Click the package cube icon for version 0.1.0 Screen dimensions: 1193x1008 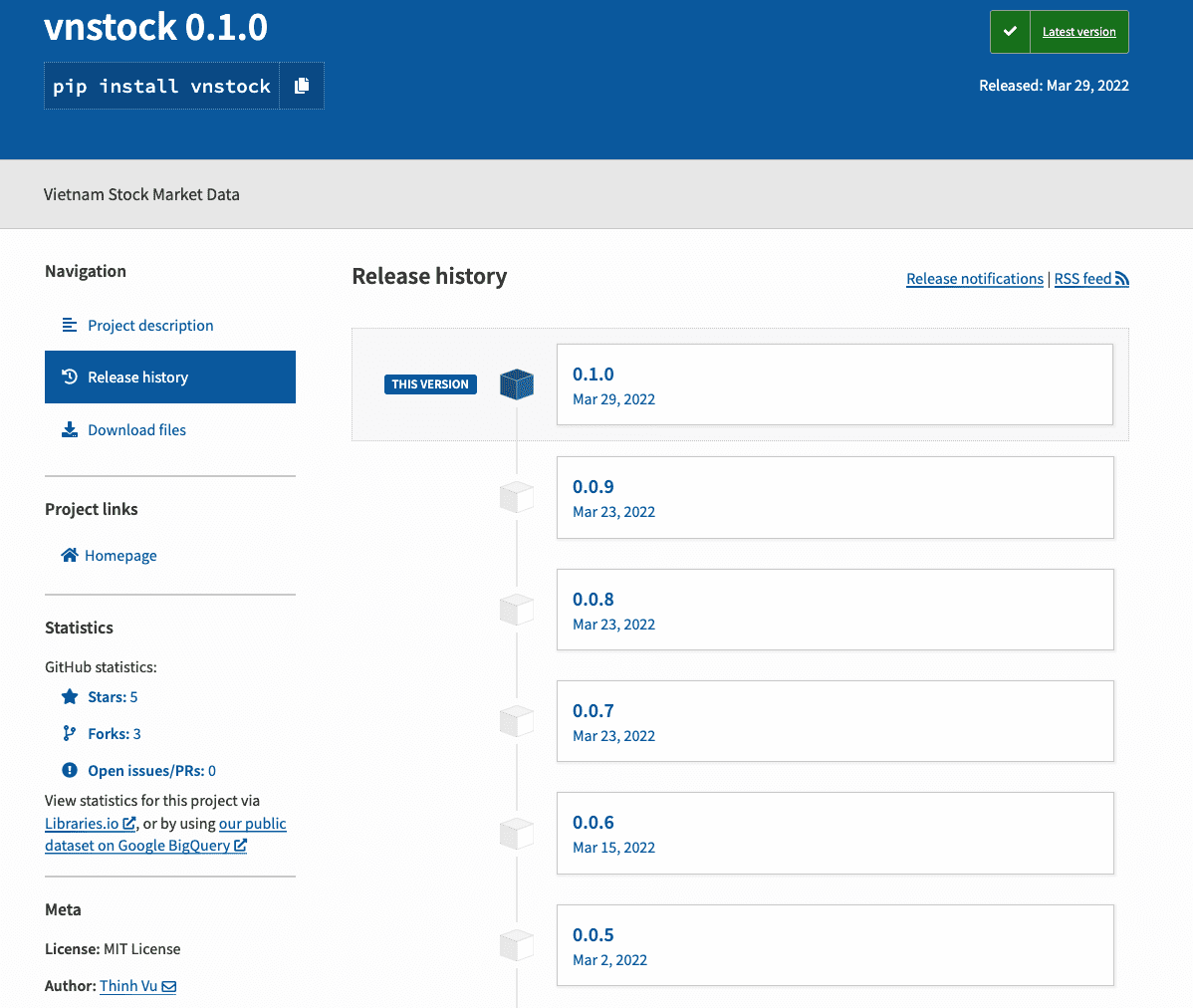click(516, 383)
